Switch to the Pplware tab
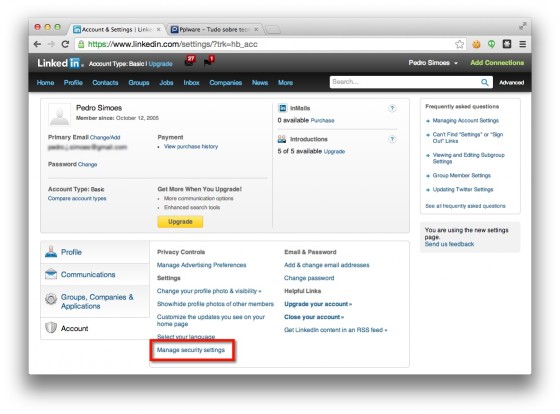The image size is (560, 414). coord(214,29)
